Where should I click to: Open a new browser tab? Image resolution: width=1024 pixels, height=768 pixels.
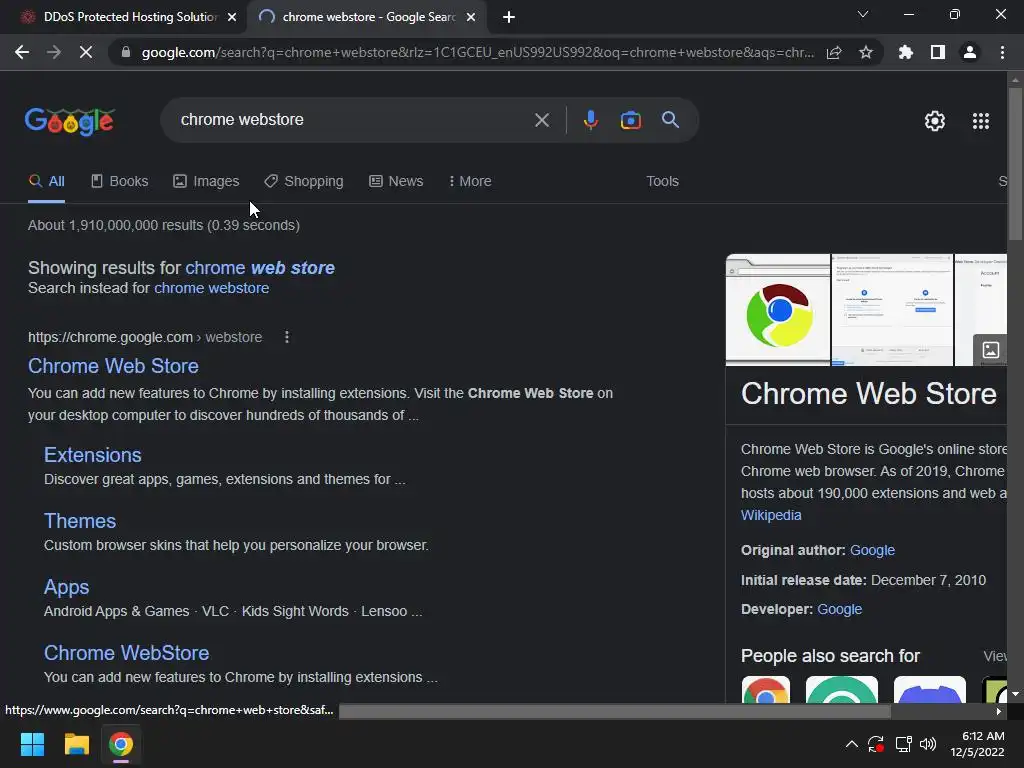(509, 17)
